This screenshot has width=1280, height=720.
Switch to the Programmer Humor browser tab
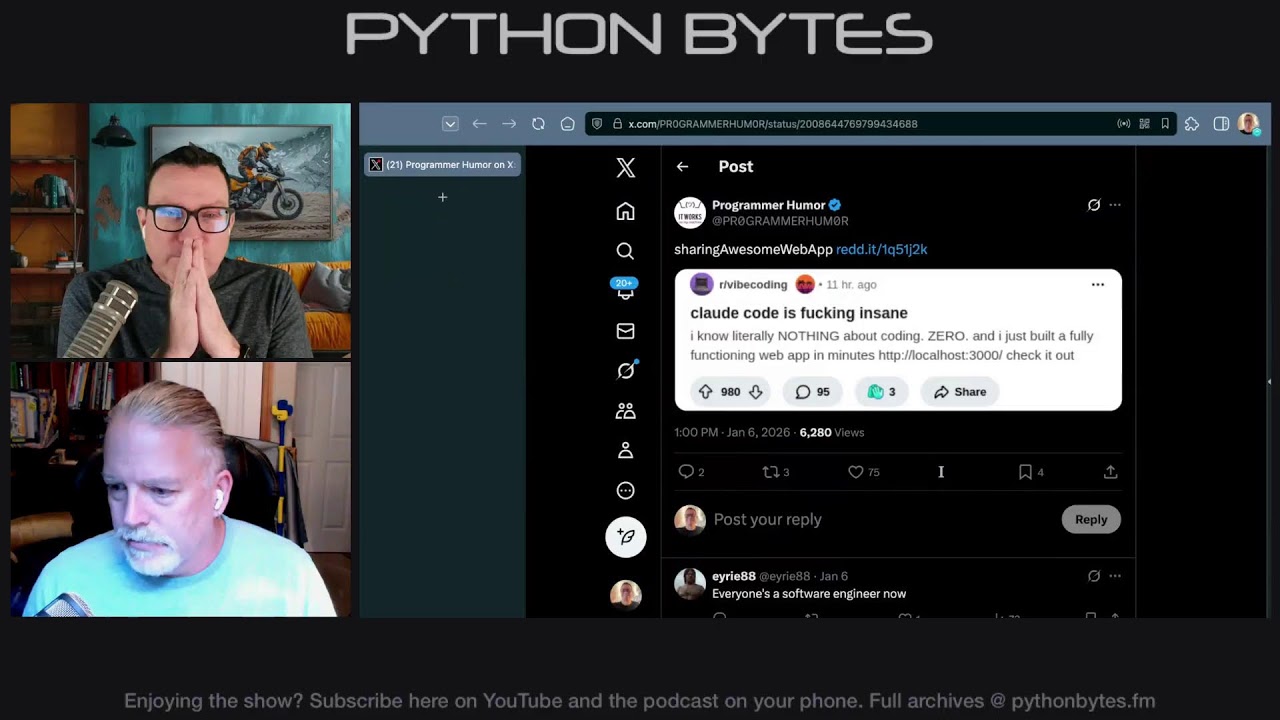[x=441, y=164]
